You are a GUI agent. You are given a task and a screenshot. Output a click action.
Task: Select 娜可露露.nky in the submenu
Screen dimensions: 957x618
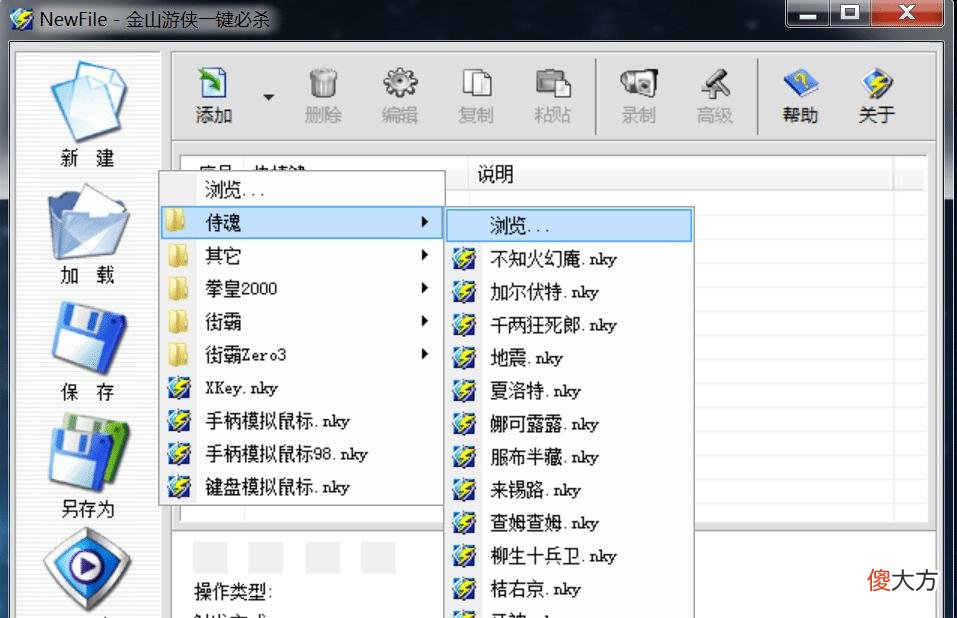coord(569,423)
